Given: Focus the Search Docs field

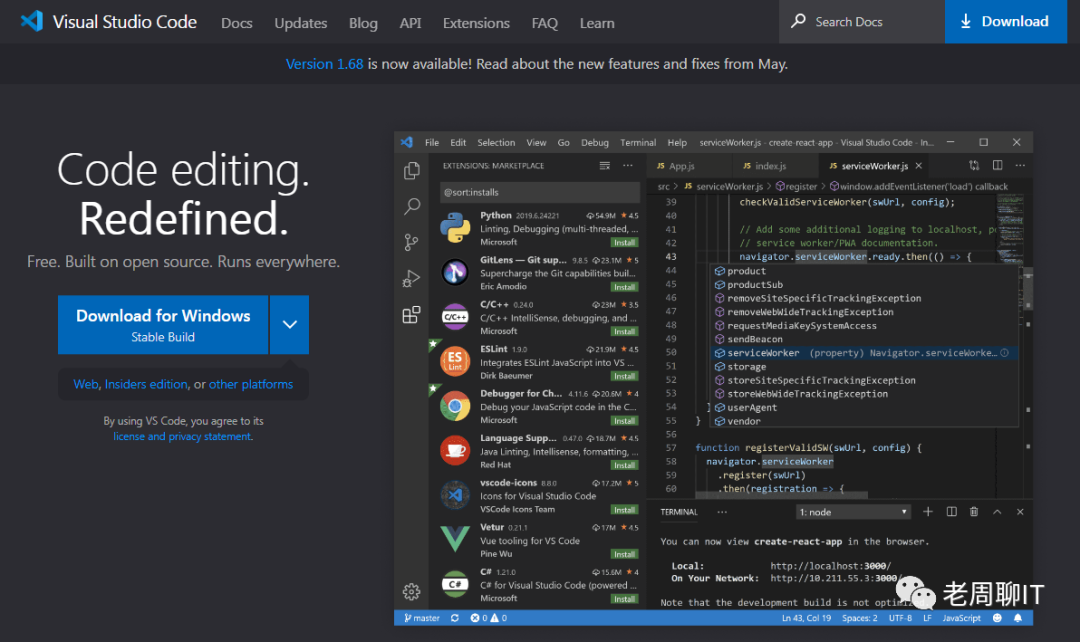Looking at the screenshot, I should (862, 21).
